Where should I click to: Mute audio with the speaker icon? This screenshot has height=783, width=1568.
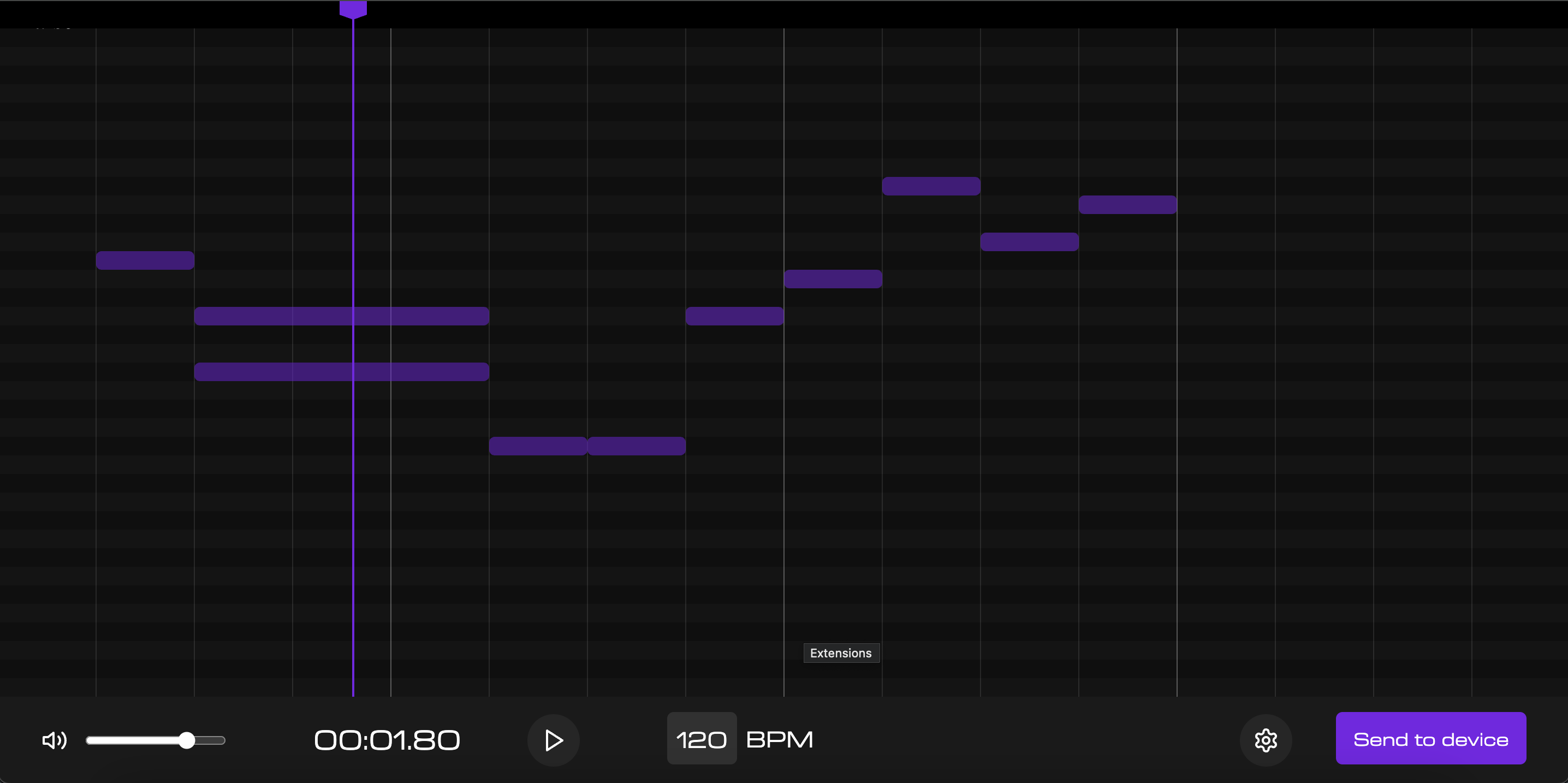[54, 740]
